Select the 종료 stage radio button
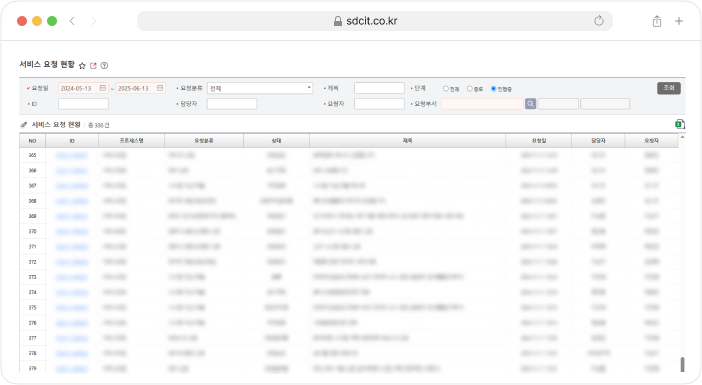 [470, 89]
